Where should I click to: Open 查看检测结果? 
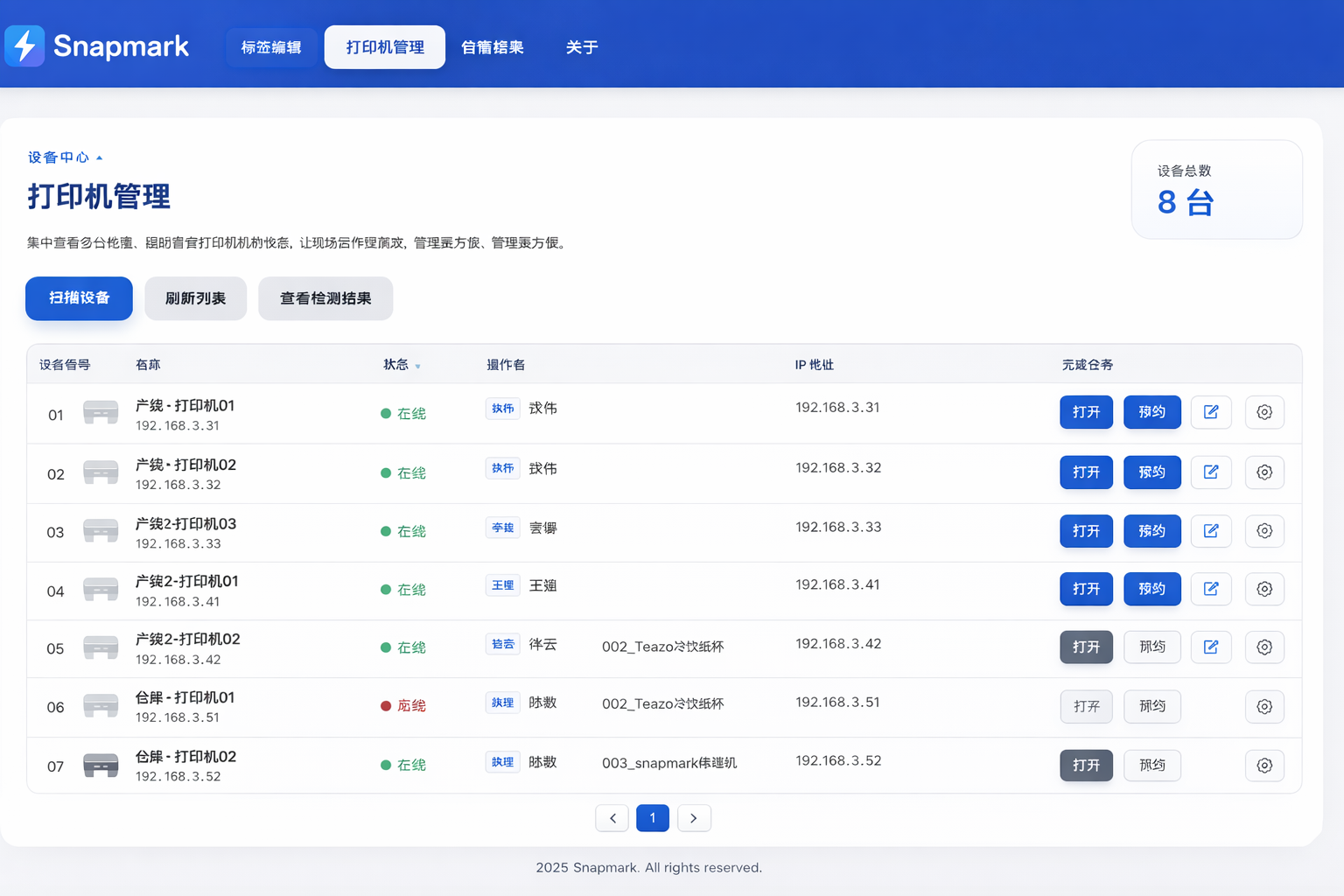pyautogui.click(x=325, y=298)
